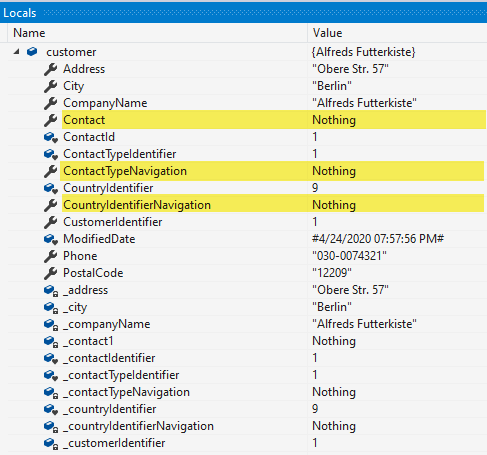Select the _customerIdentifier field row

(x=247, y=443)
